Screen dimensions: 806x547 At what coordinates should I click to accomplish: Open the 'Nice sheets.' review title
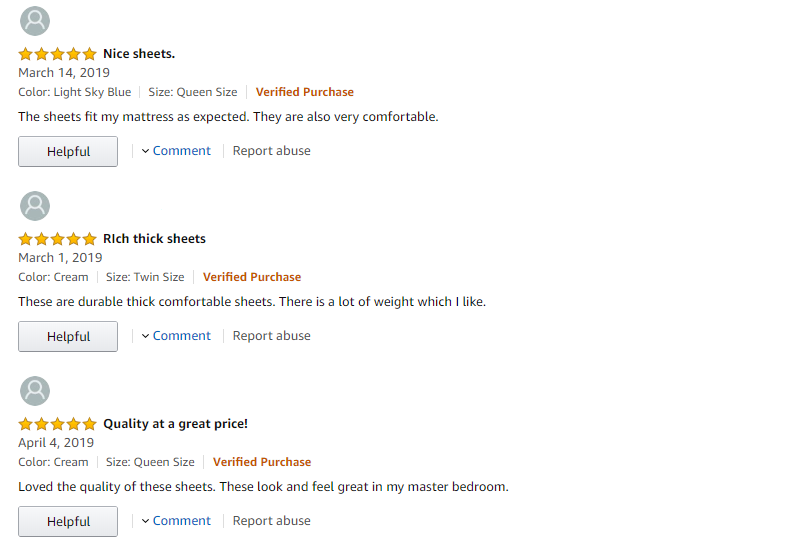coord(139,54)
